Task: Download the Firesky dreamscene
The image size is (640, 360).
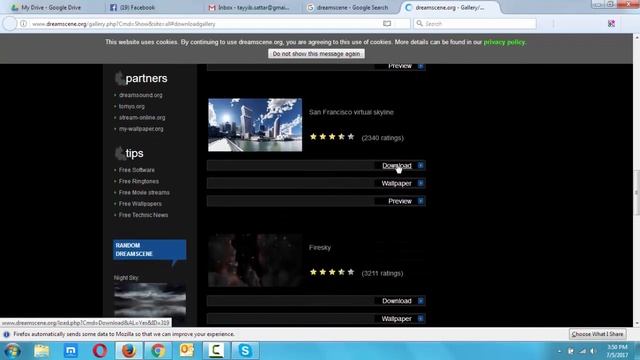Action: [x=397, y=301]
